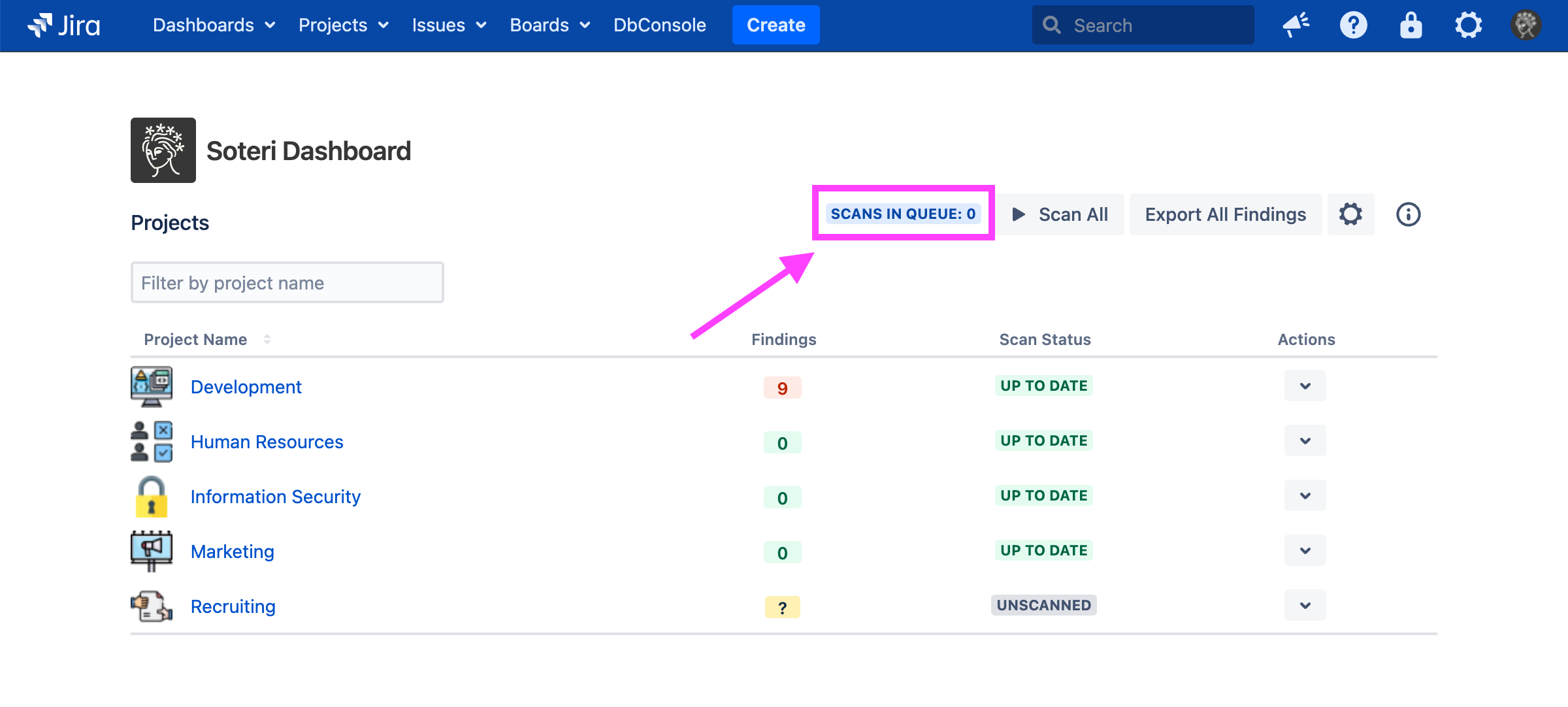Viewport: 1568px width, 707px height.
Task: Open the Boards menu
Action: pyautogui.click(x=549, y=25)
